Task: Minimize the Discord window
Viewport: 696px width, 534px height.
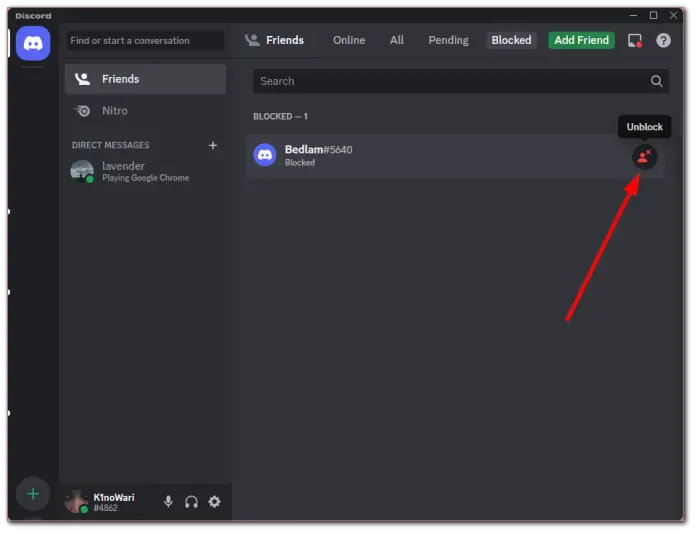Action: tap(633, 15)
